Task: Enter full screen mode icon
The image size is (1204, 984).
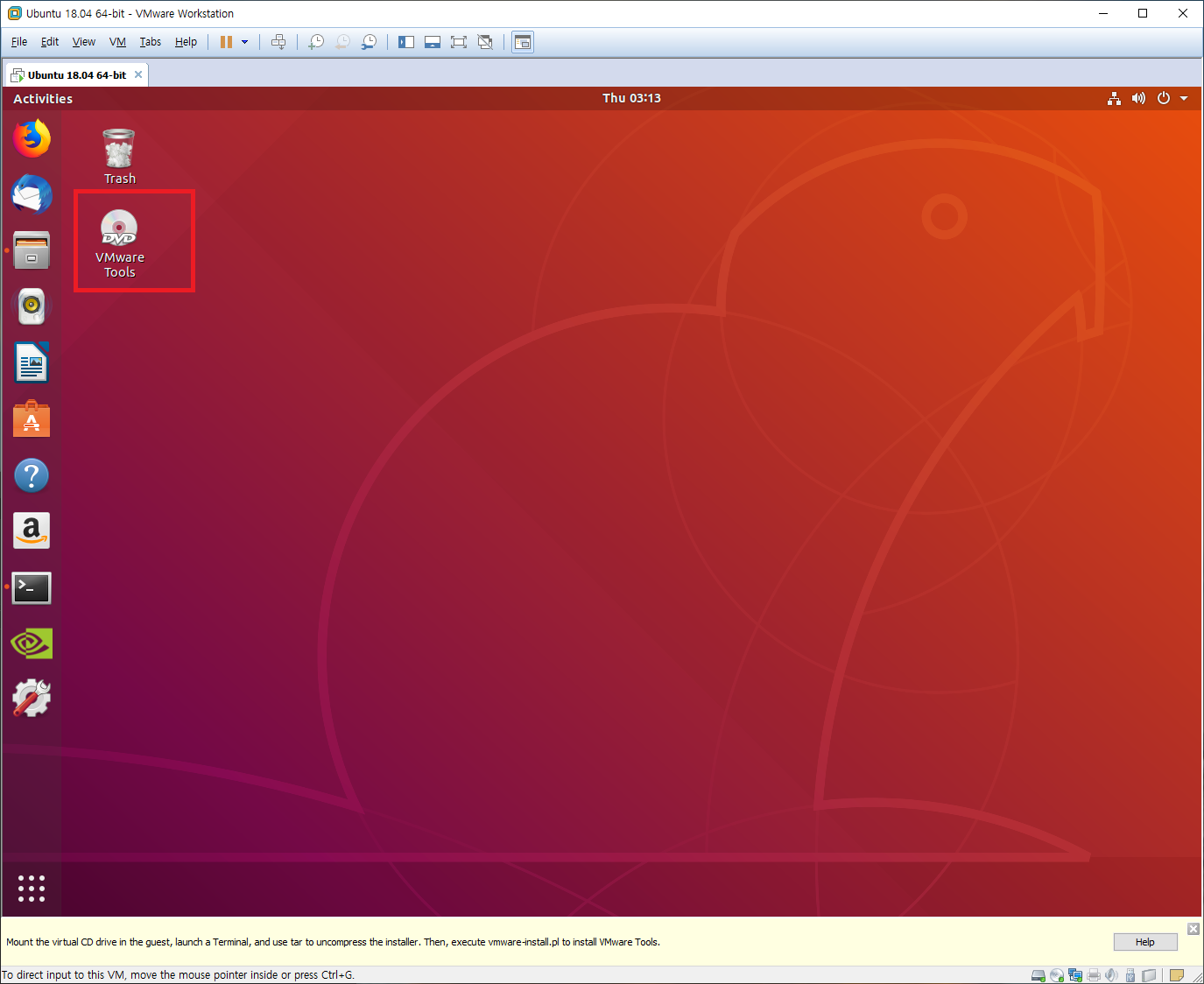Action: [x=459, y=42]
